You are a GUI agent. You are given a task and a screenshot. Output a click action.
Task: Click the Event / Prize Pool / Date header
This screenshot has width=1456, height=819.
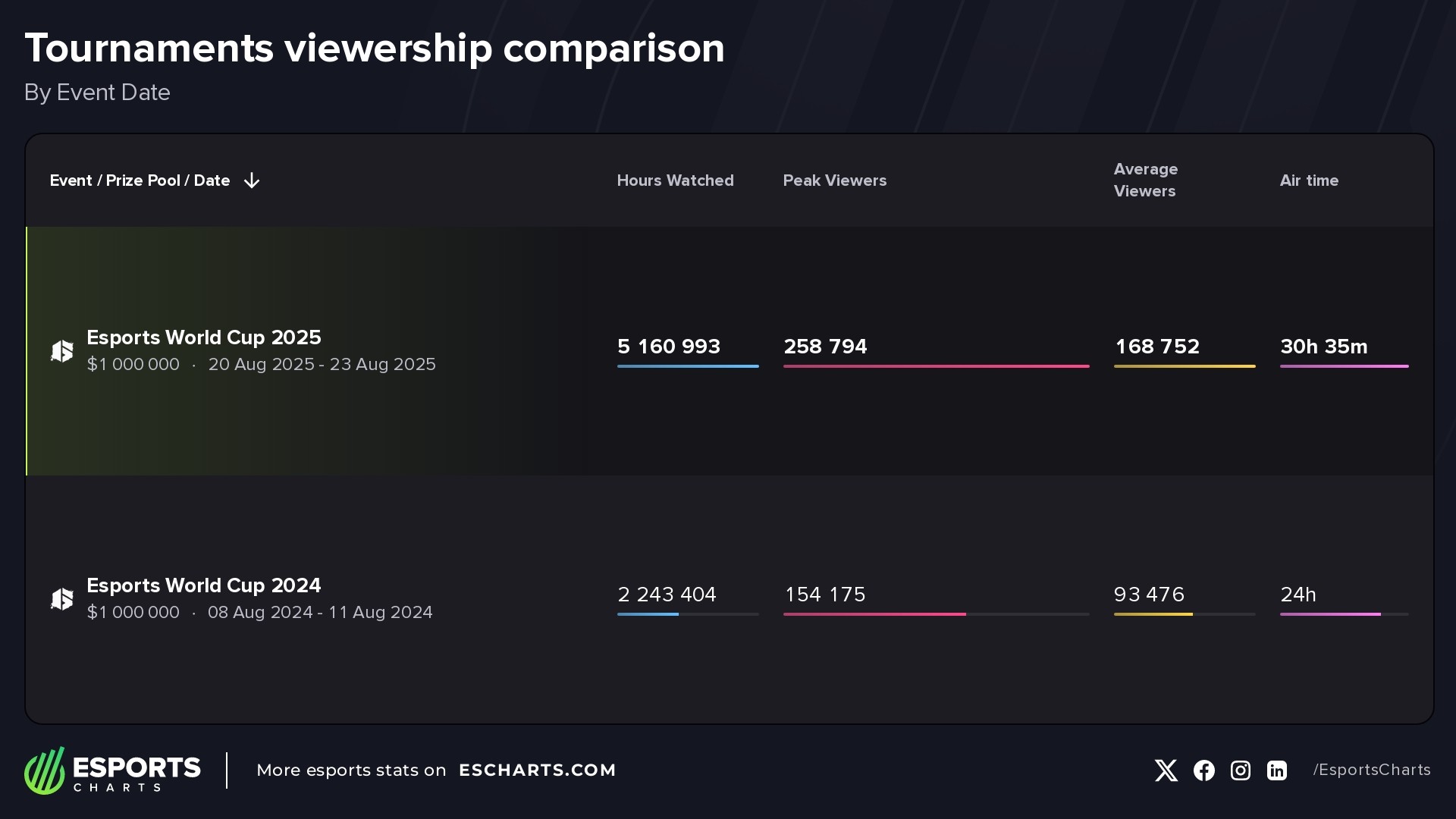[140, 180]
